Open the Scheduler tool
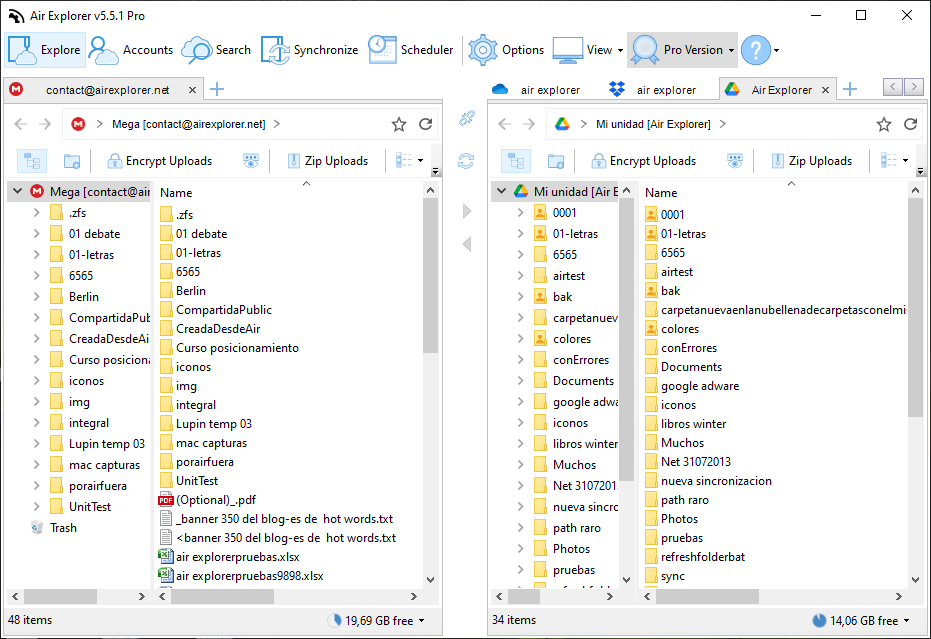The width and height of the screenshot is (931, 639). coord(410,50)
